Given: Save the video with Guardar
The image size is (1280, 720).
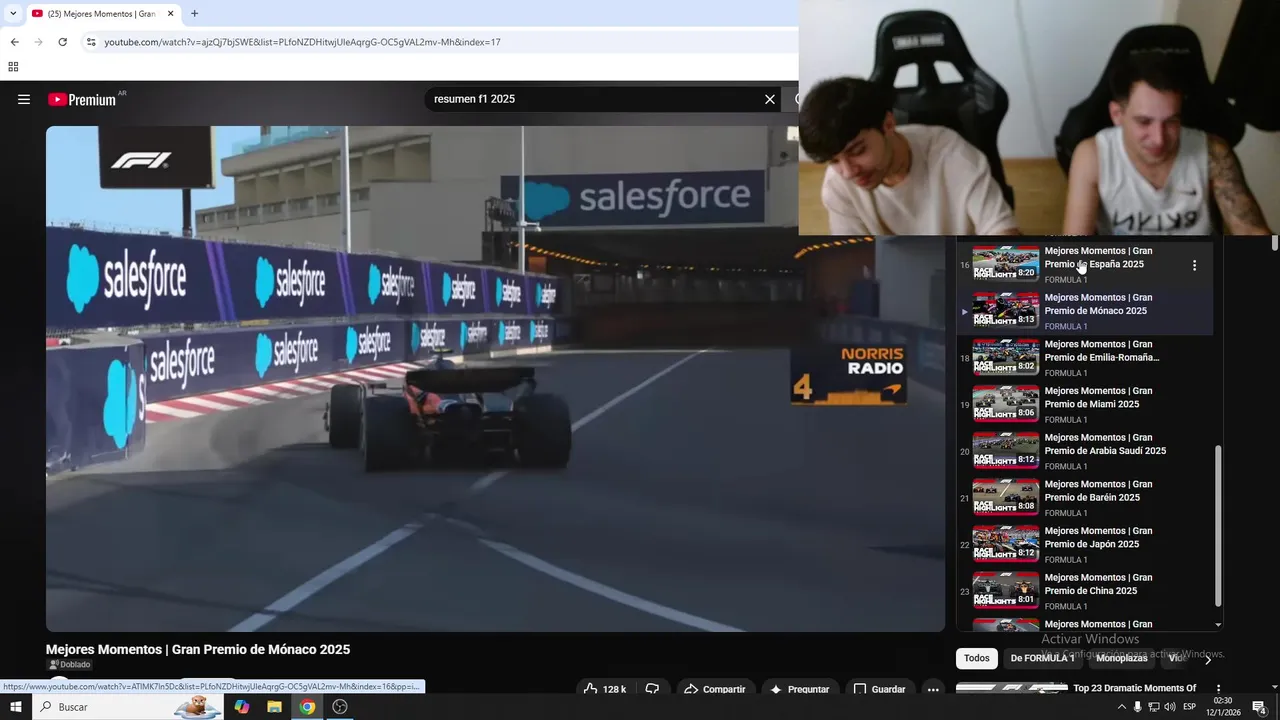Looking at the screenshot, I should [x=879, y=689].
